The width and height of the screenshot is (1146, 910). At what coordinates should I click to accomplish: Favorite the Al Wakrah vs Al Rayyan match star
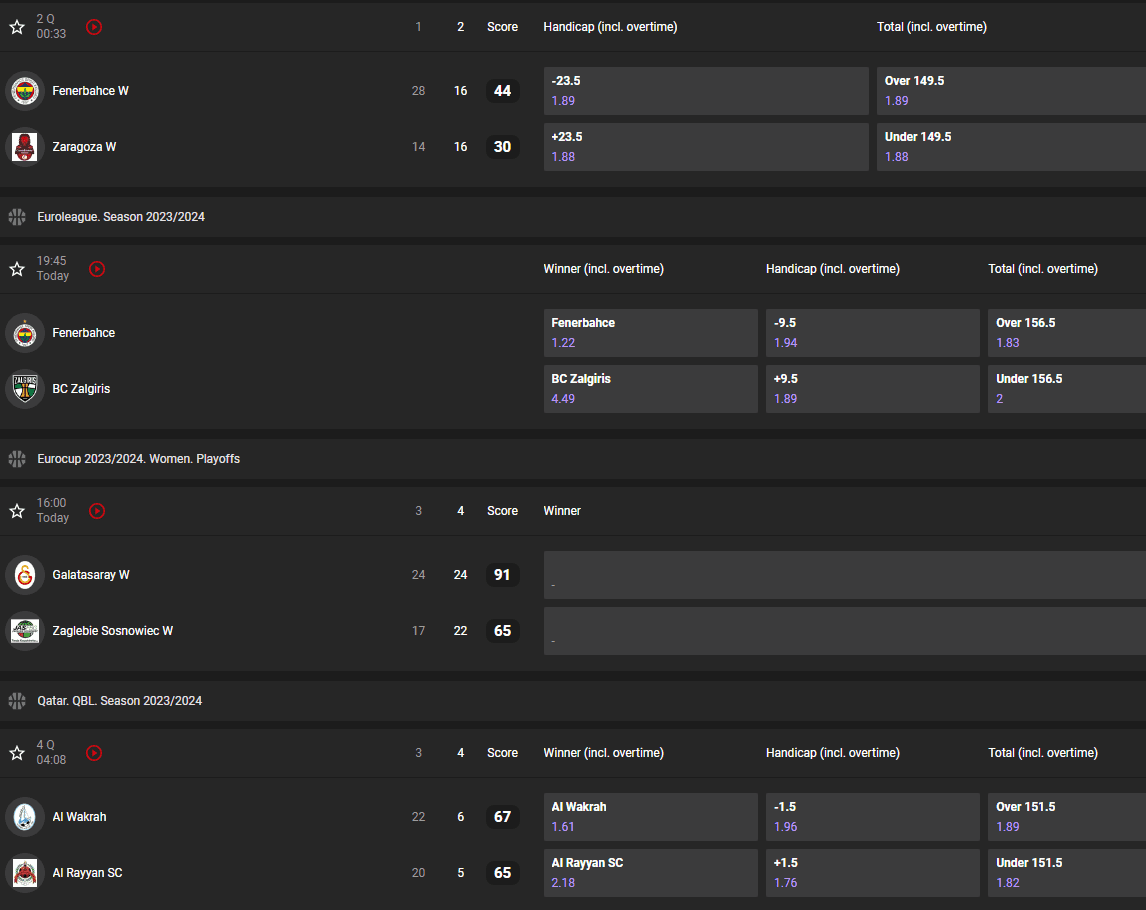point(17,753)
